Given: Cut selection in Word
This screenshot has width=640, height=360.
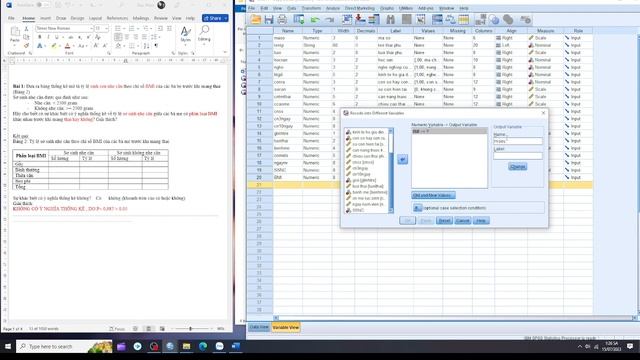Looking at the screenshot, I should (27, 29).
